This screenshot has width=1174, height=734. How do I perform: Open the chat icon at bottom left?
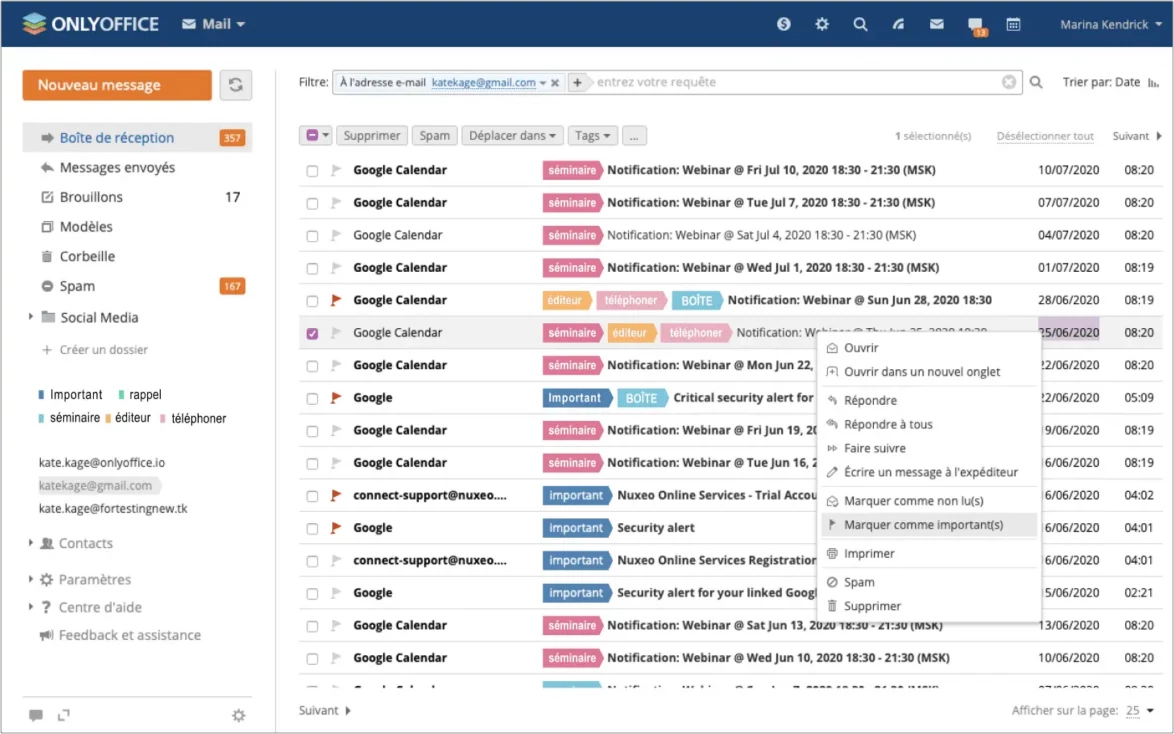tap(35, 715)
